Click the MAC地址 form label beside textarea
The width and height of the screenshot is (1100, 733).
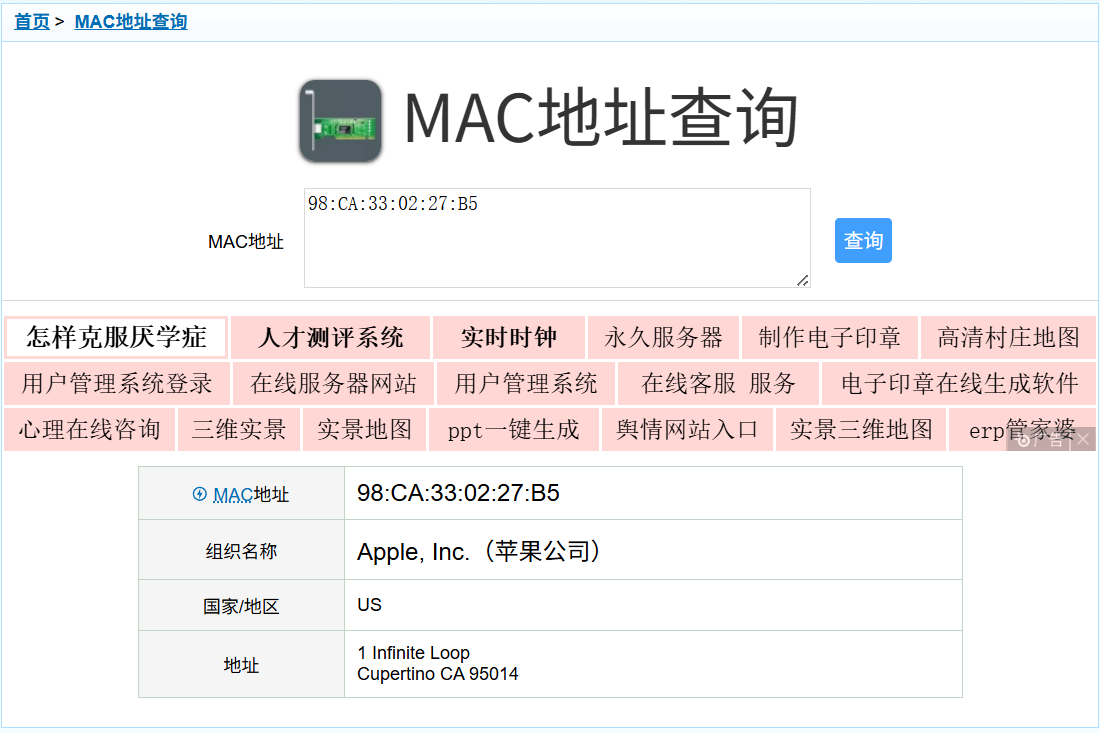pos(246,241)
